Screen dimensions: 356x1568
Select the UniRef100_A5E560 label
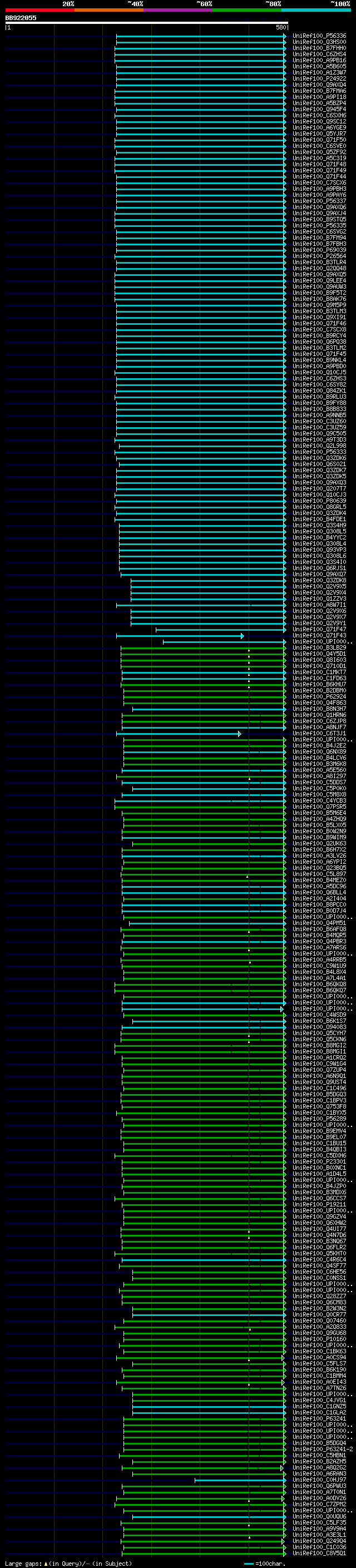coord(319,770)
